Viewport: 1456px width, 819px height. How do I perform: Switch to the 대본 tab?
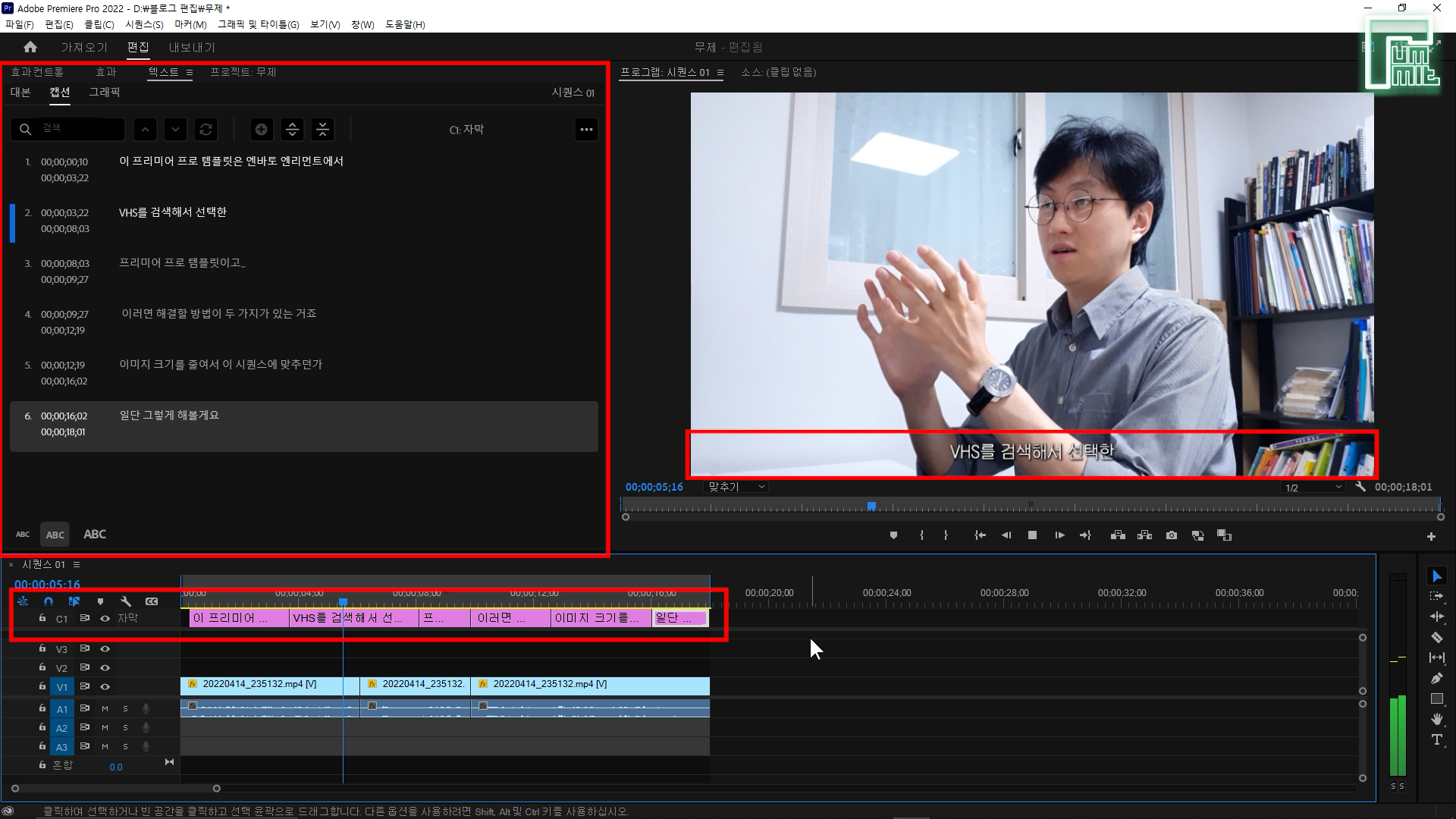click(x=20, y=93)
